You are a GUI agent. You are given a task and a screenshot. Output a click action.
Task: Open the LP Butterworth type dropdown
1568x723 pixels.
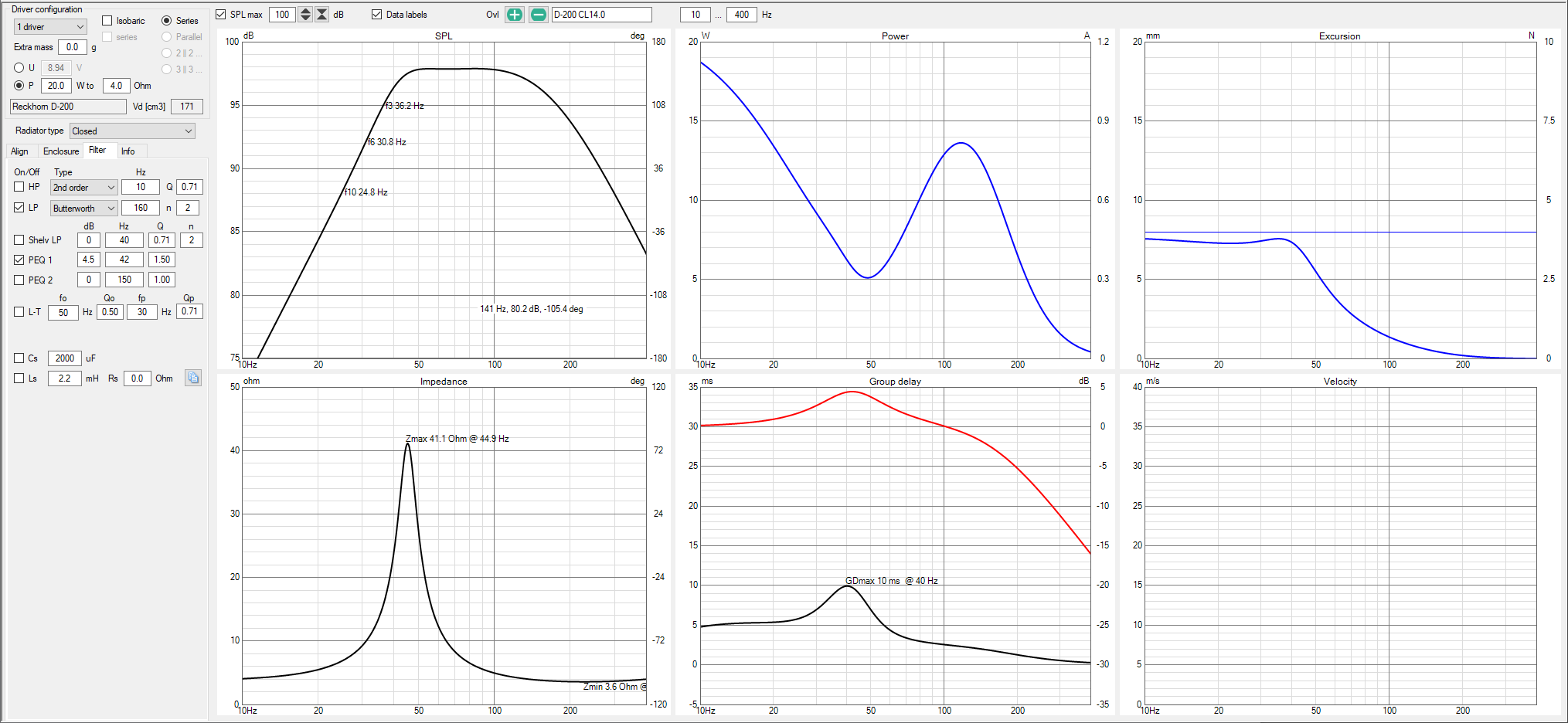(83, 209)
